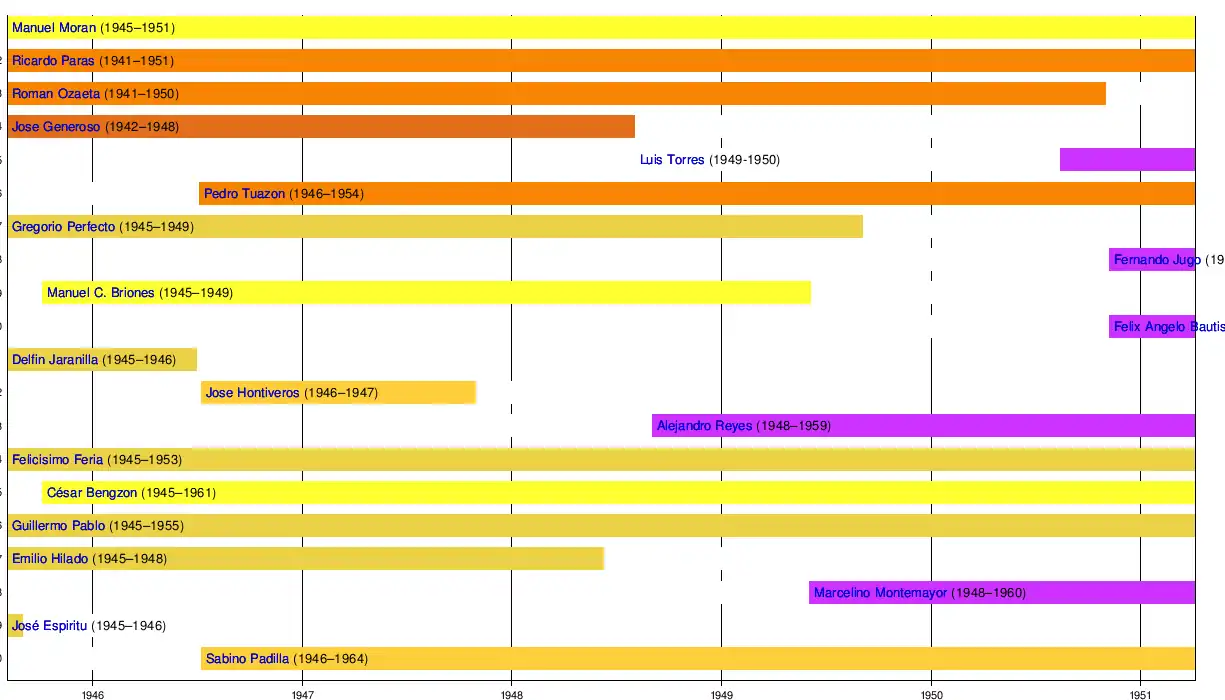Viewport: 1225px width, 700px height.
Task: Open the Manuel Moran link
Action: (x=54, y=28)
